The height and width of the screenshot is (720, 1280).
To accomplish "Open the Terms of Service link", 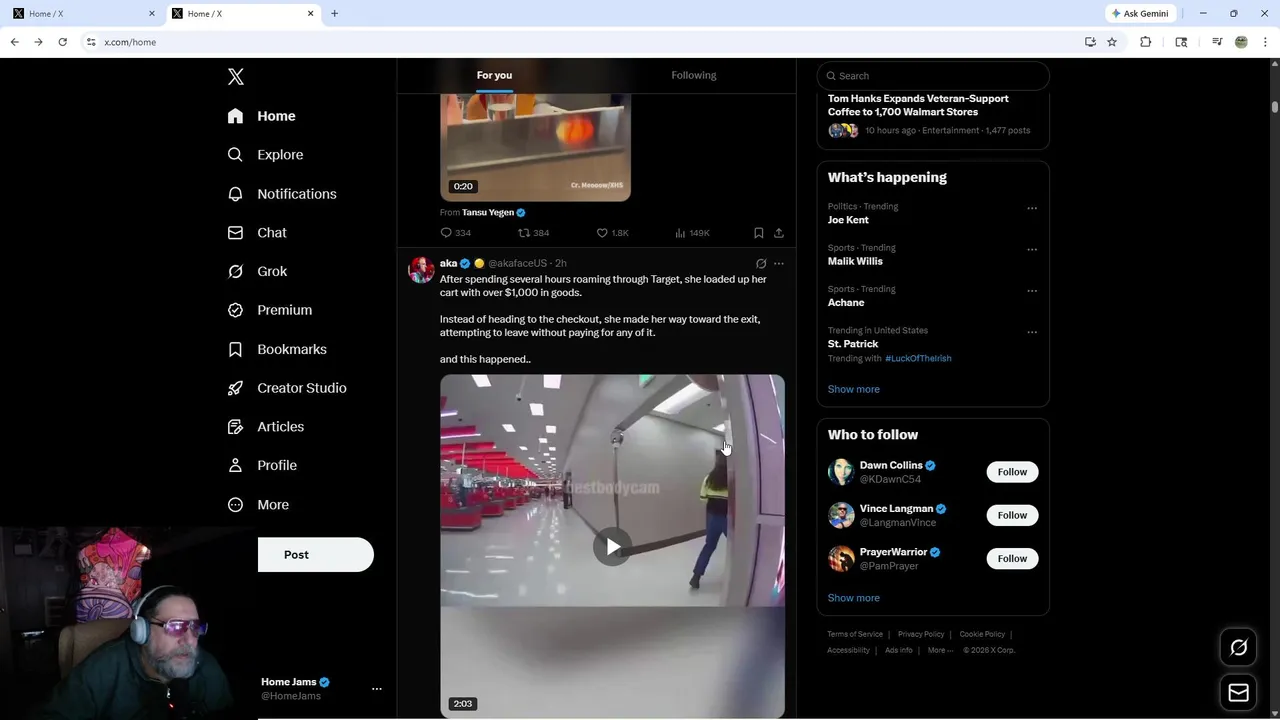I will click(x=855, y=634).
